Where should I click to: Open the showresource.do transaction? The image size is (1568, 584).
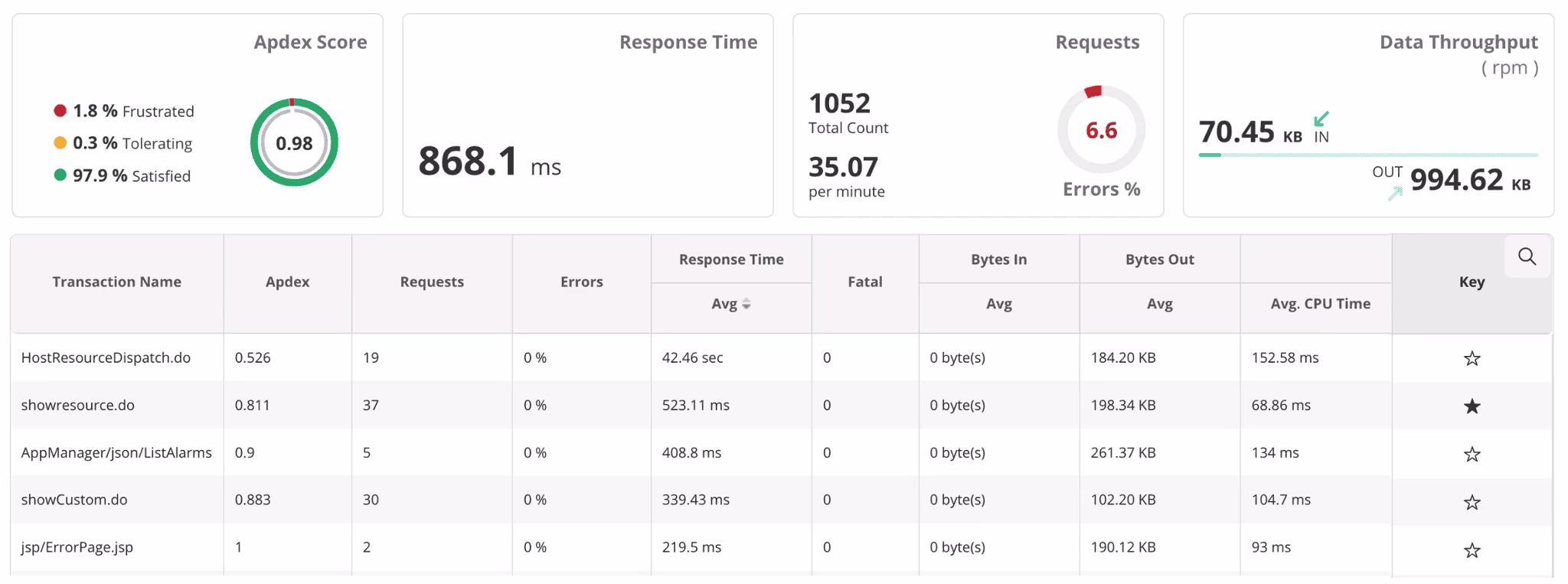(78, 405)
